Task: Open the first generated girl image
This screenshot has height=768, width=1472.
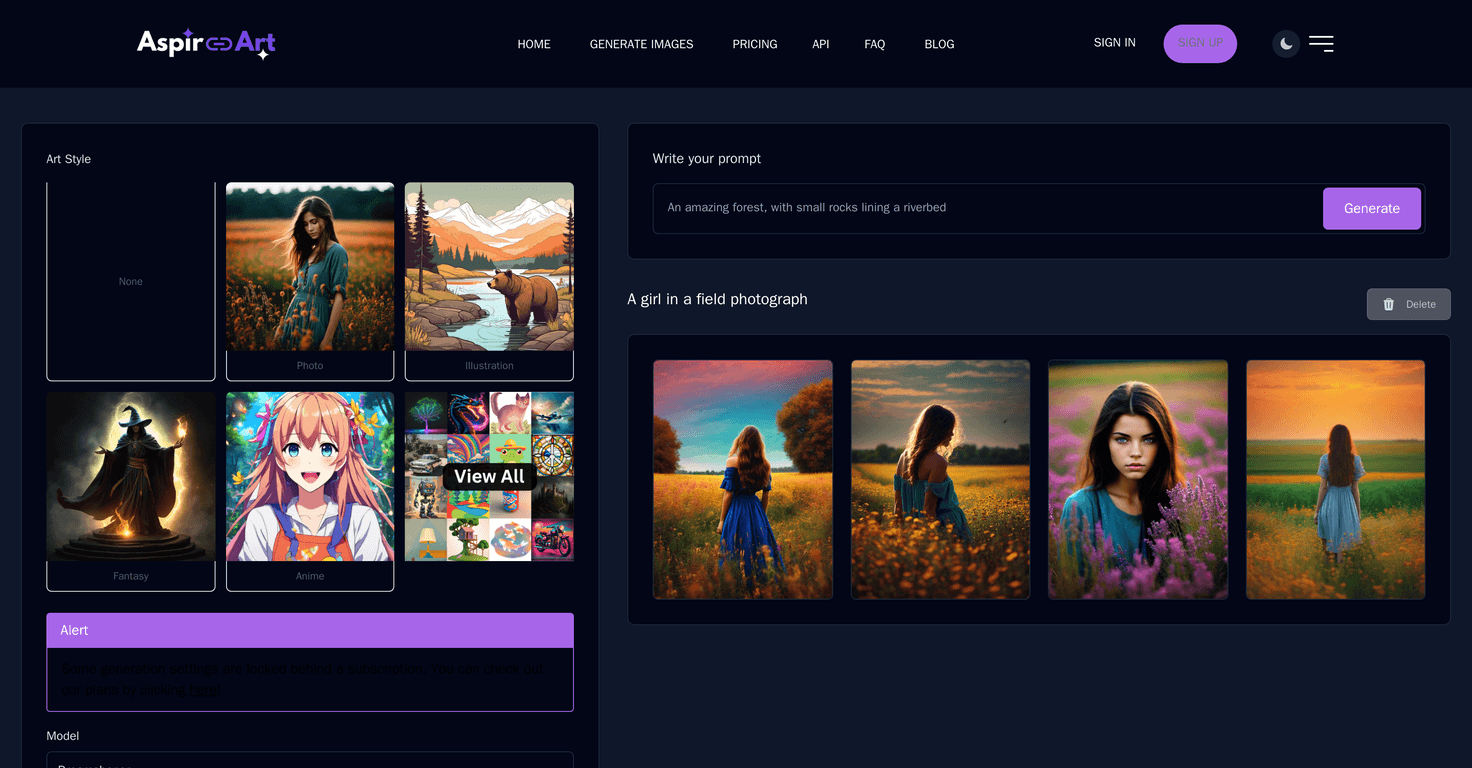Action: (x=742, y=479)
